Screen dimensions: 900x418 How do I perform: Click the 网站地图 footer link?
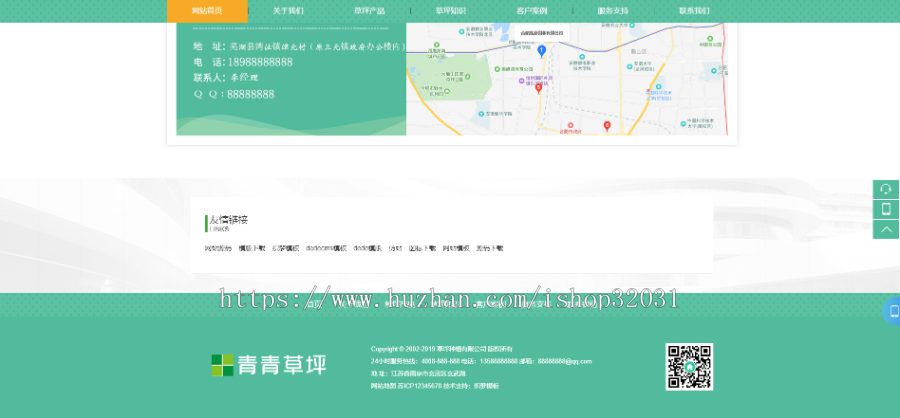[x=383, y=386]
